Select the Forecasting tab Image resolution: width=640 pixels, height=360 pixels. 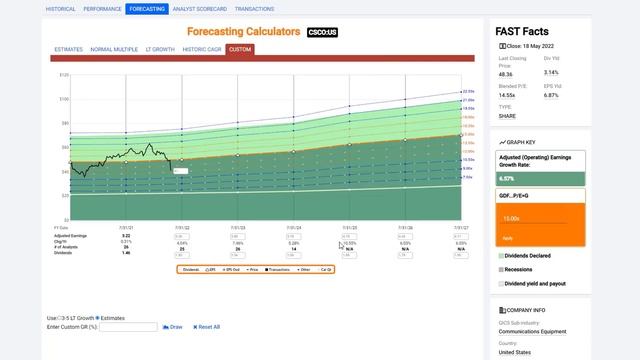coord(147,9)
